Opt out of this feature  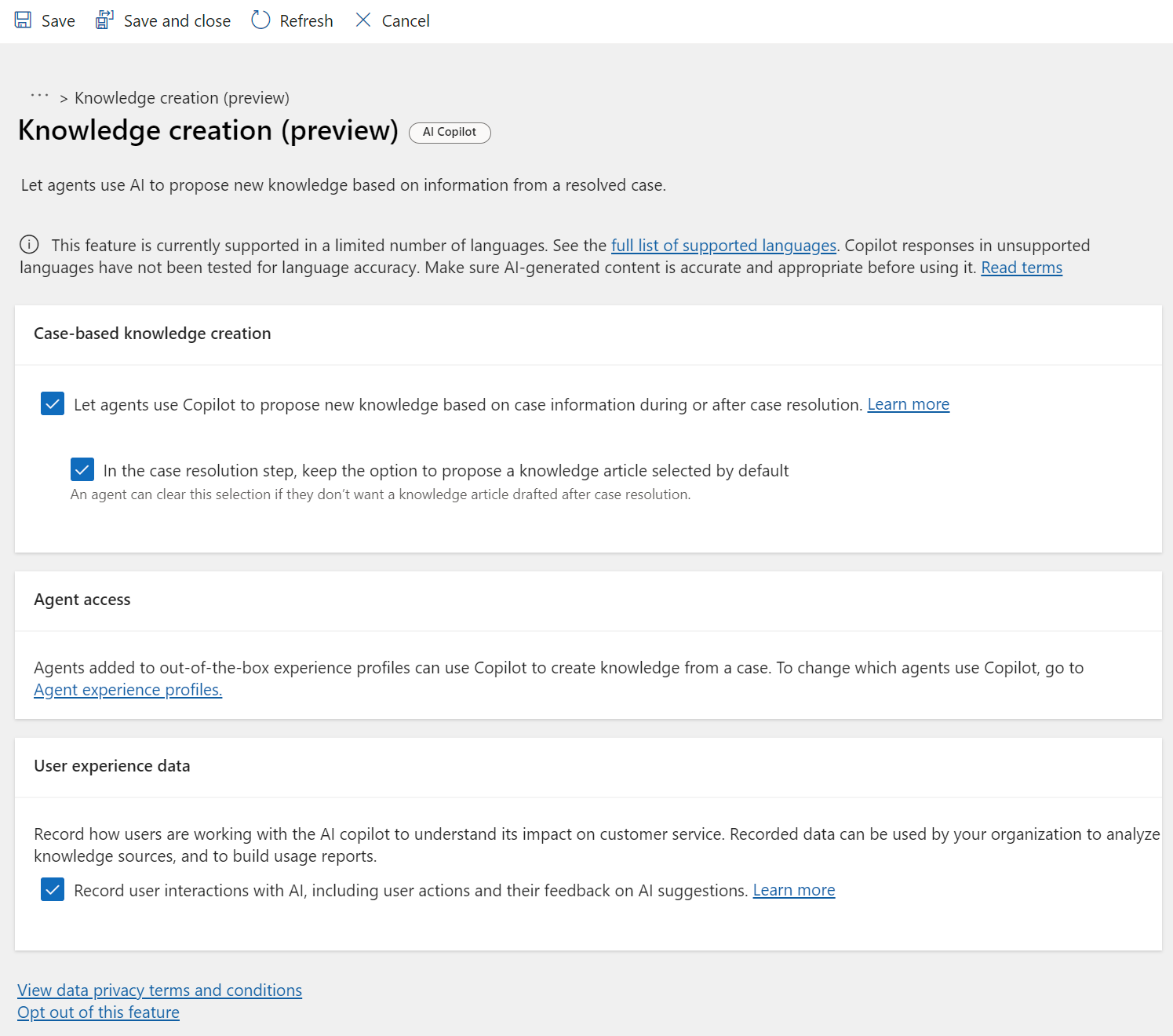97,1012
